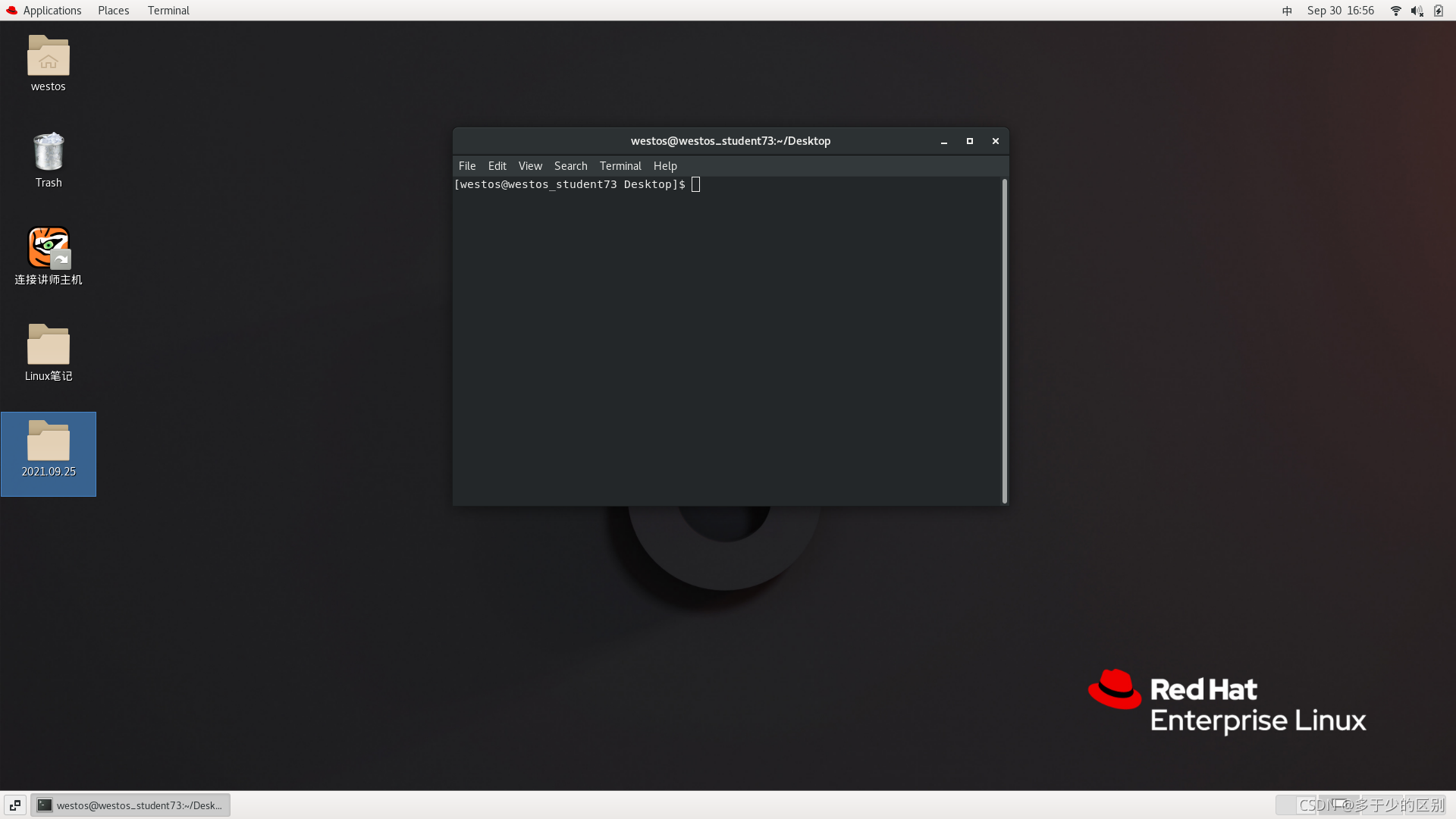
Task: Click the westos@westos_student73 taskbar window button
Action: [130, 805]
